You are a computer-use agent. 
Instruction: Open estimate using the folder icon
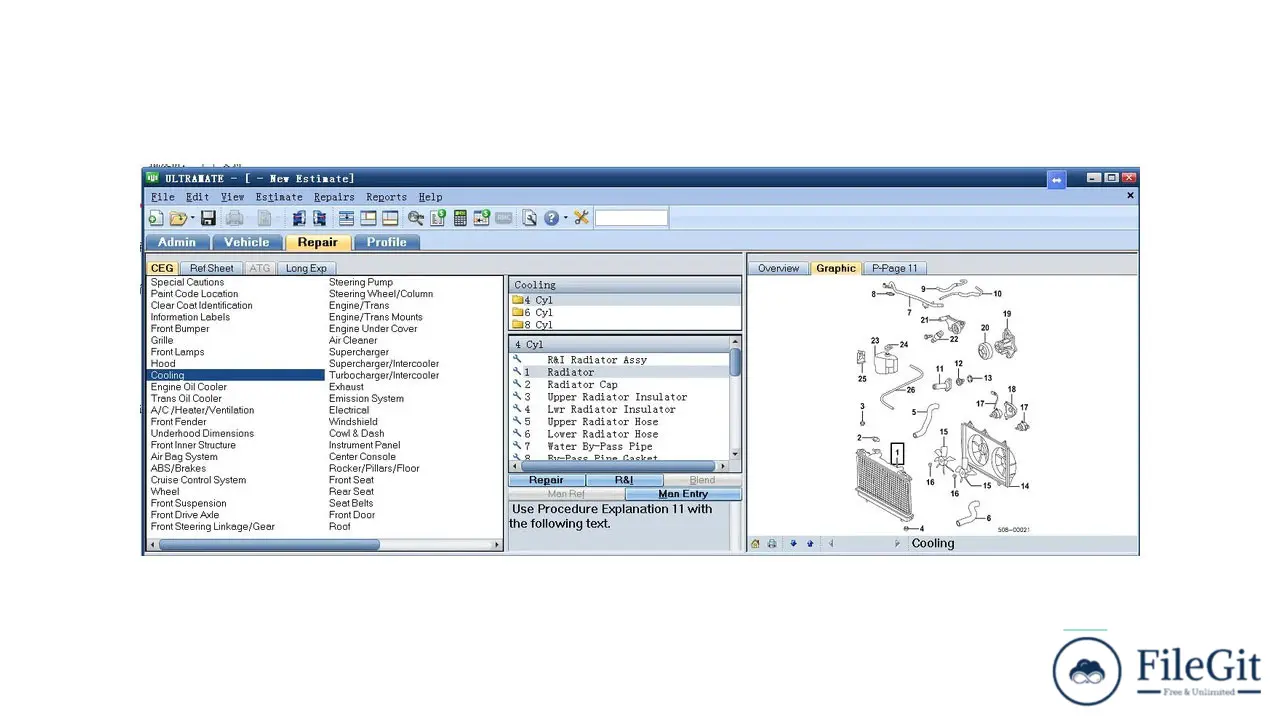(178, 218)
